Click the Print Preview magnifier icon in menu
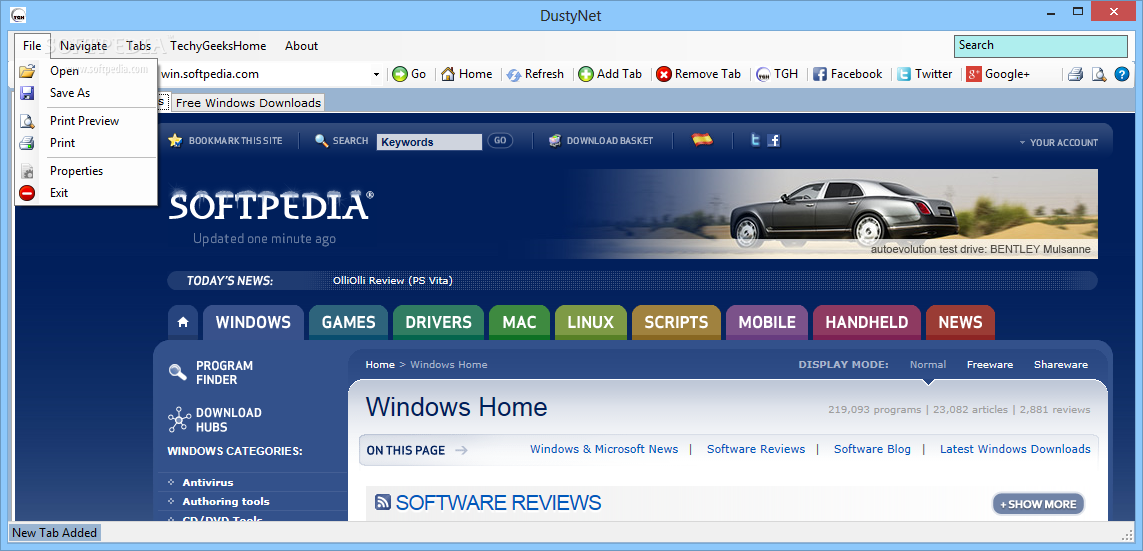 (x=27, y=121)
